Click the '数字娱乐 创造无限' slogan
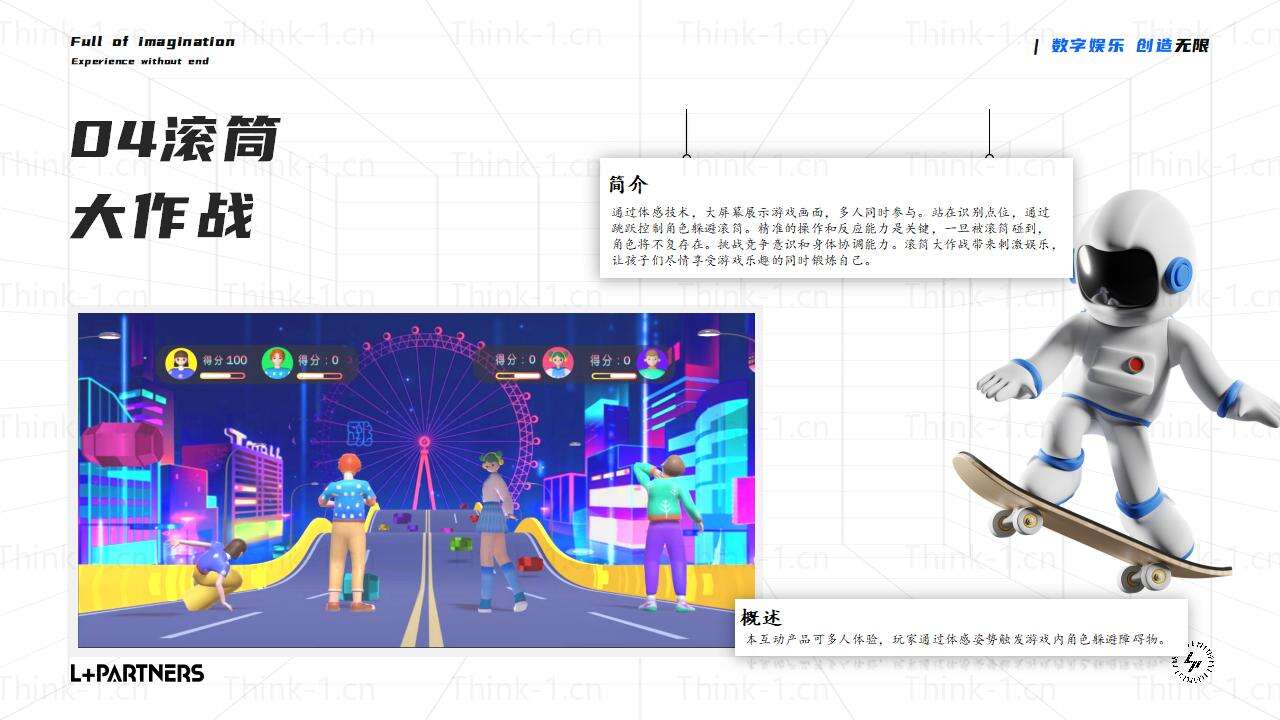The width and height of the screenshot is (1280, 720). click(x=1129, y=46)
